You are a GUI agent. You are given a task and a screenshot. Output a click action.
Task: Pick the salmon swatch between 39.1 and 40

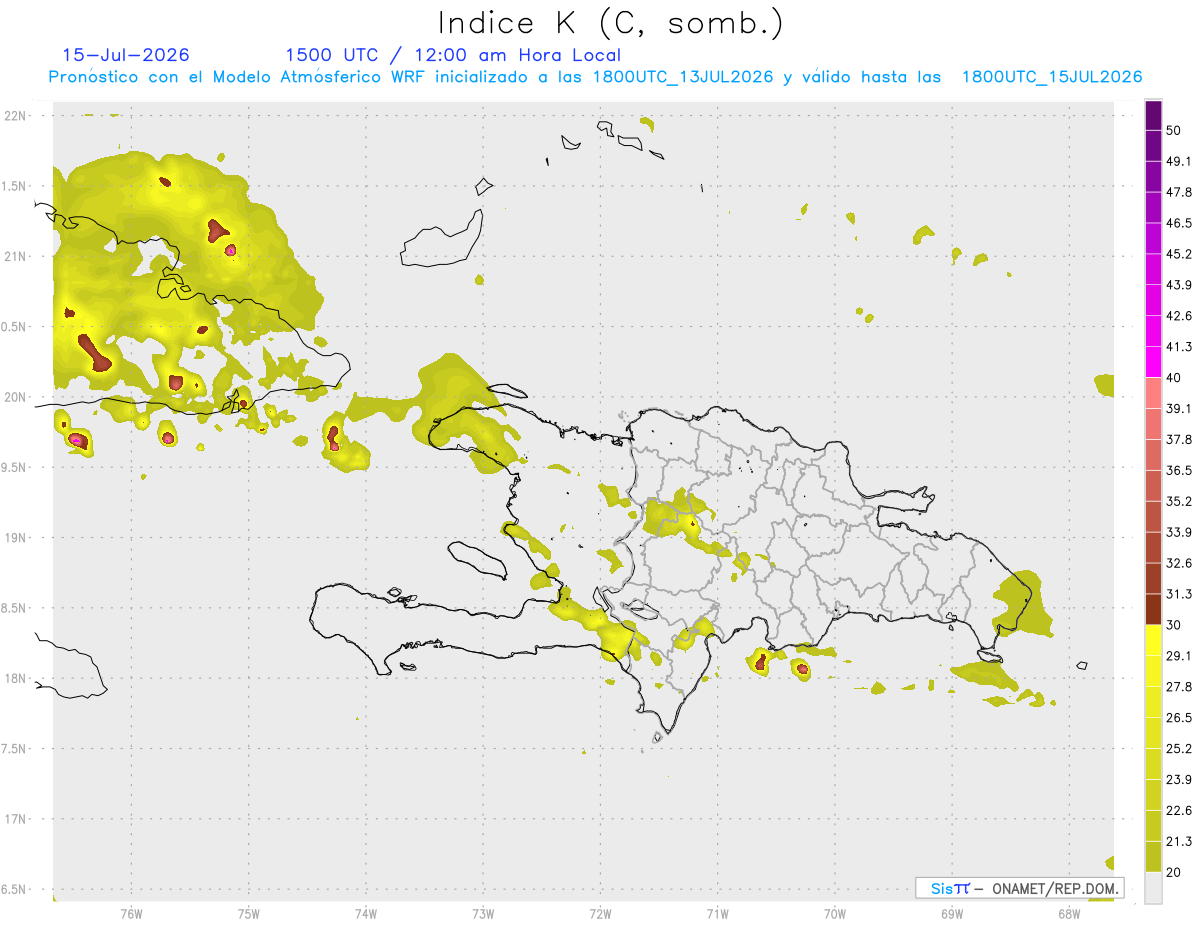pos(1154,393)
